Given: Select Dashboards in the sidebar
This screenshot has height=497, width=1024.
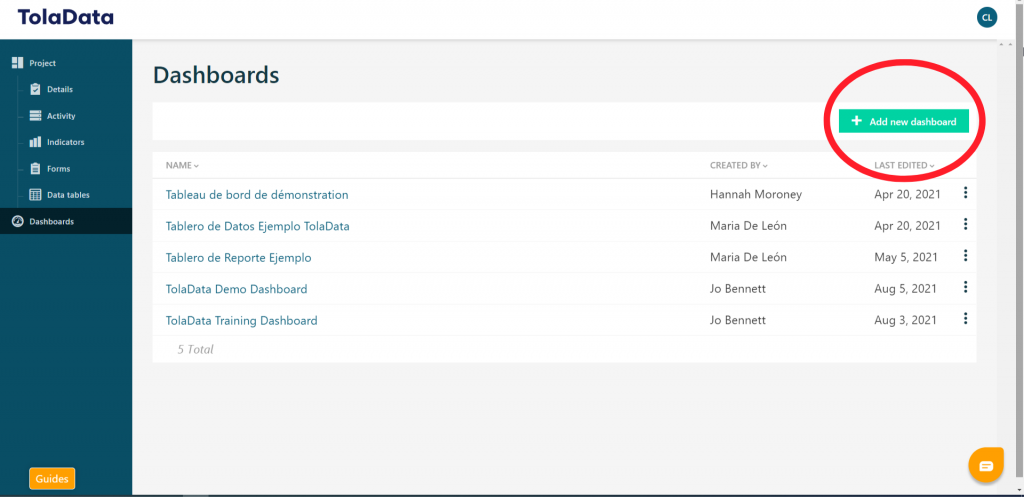Looking at the screenshot, I should coord(66,221).
